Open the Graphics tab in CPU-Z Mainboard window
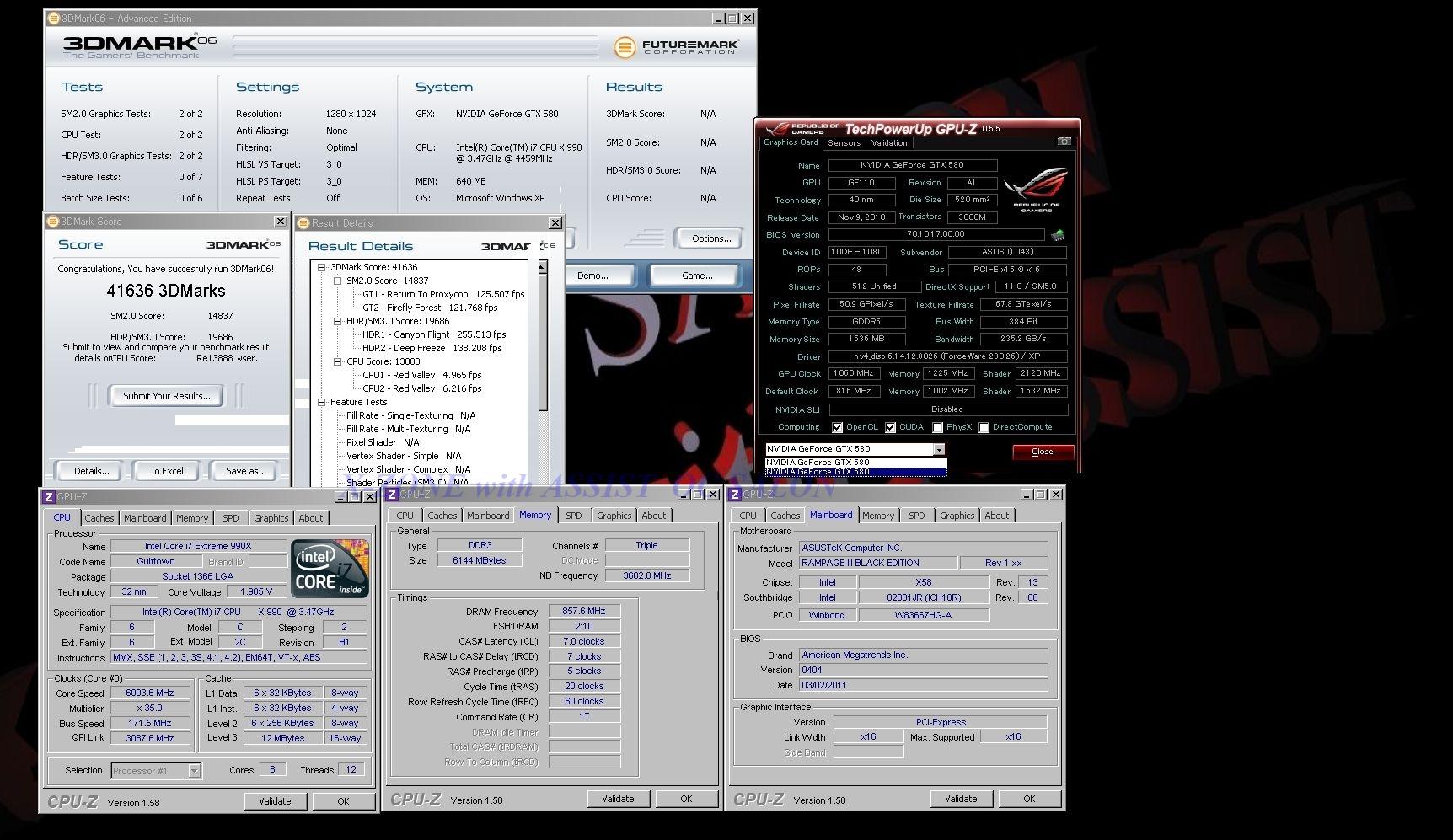This screenshot has width=1453, height=840. [957, 516]
